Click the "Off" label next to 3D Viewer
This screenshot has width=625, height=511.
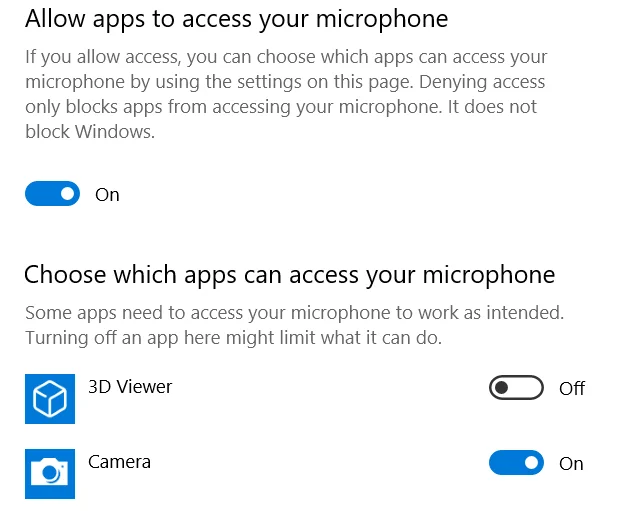572,389
